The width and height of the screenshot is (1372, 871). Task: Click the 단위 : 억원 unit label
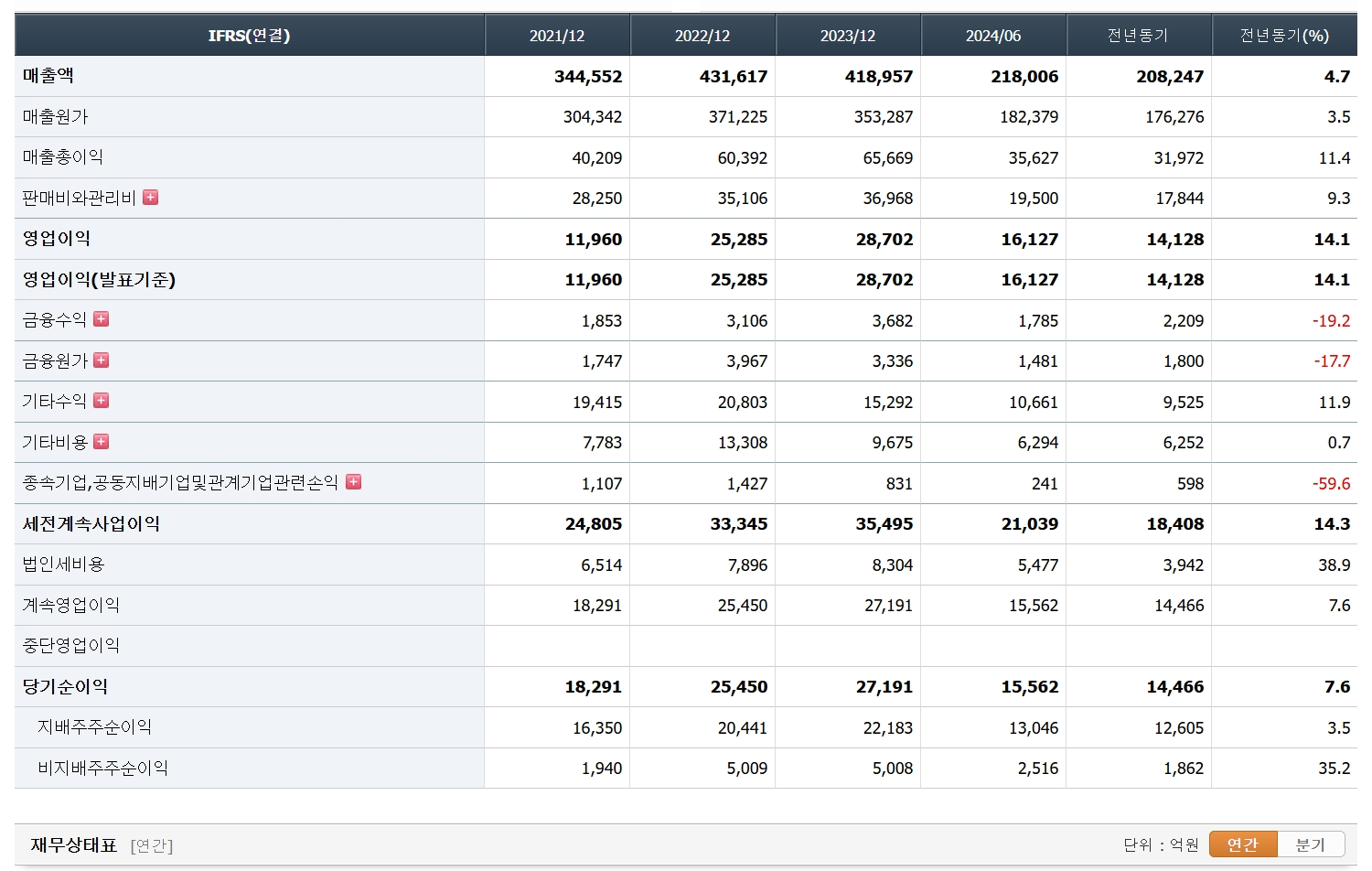pyautogui.click(x=1161, y=844)
